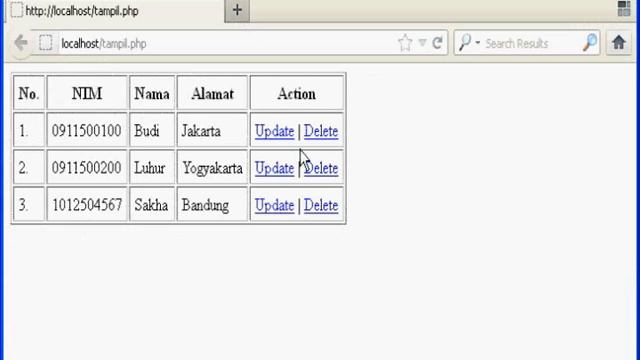Click Update link for Luhur
The width and height of the screenshot is (640, 360).
(274, 168)
